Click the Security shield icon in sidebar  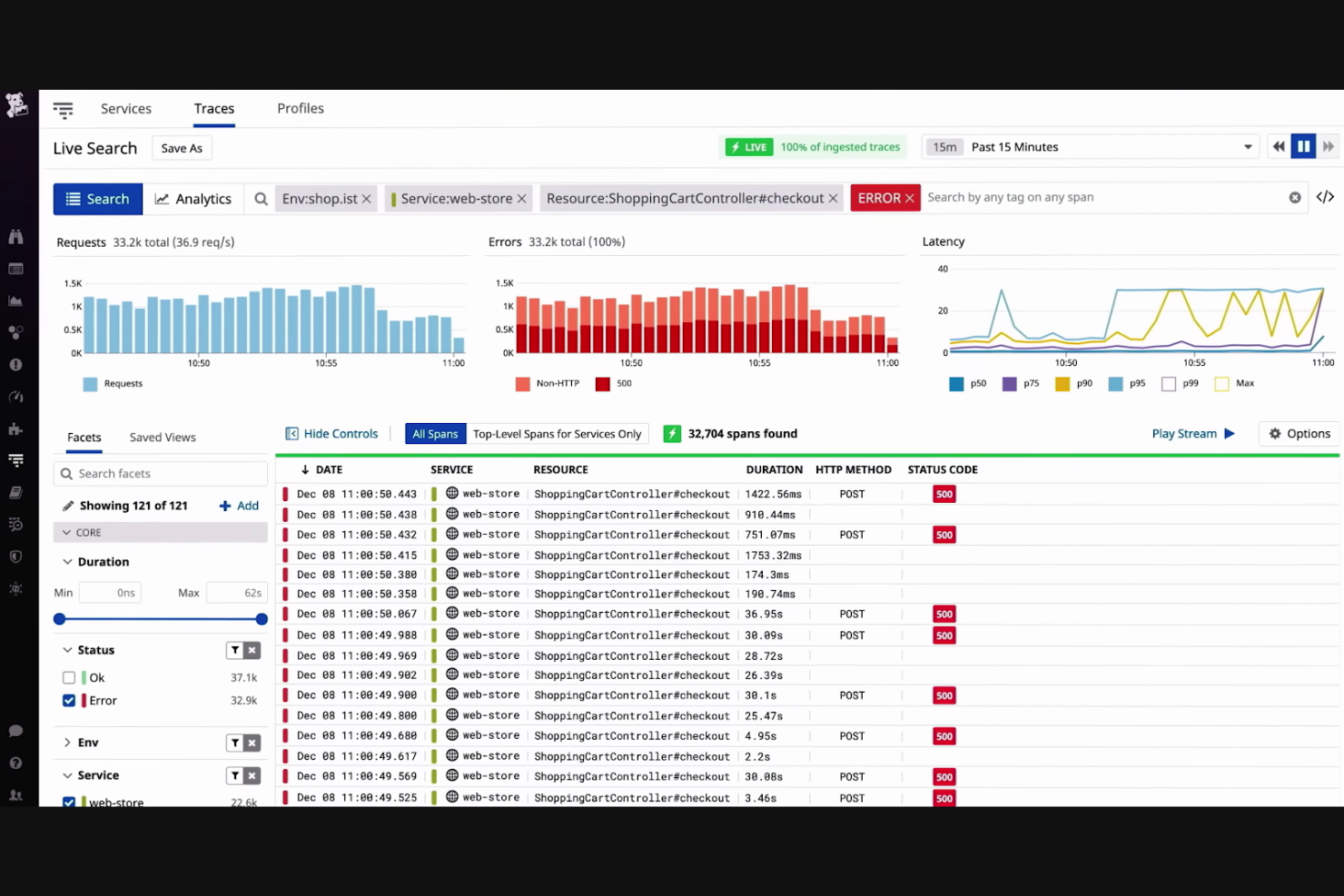click(x=16, y=556)
